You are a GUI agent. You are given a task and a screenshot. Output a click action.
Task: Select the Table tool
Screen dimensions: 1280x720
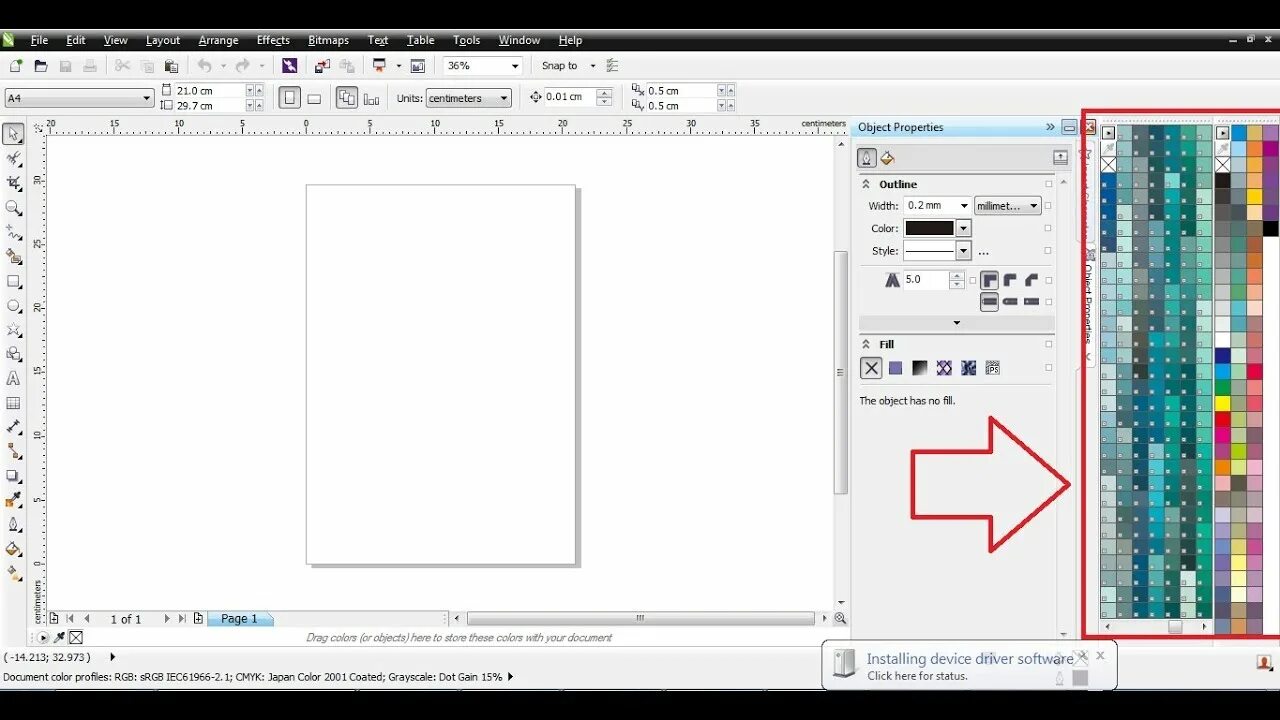pos(14,403)
